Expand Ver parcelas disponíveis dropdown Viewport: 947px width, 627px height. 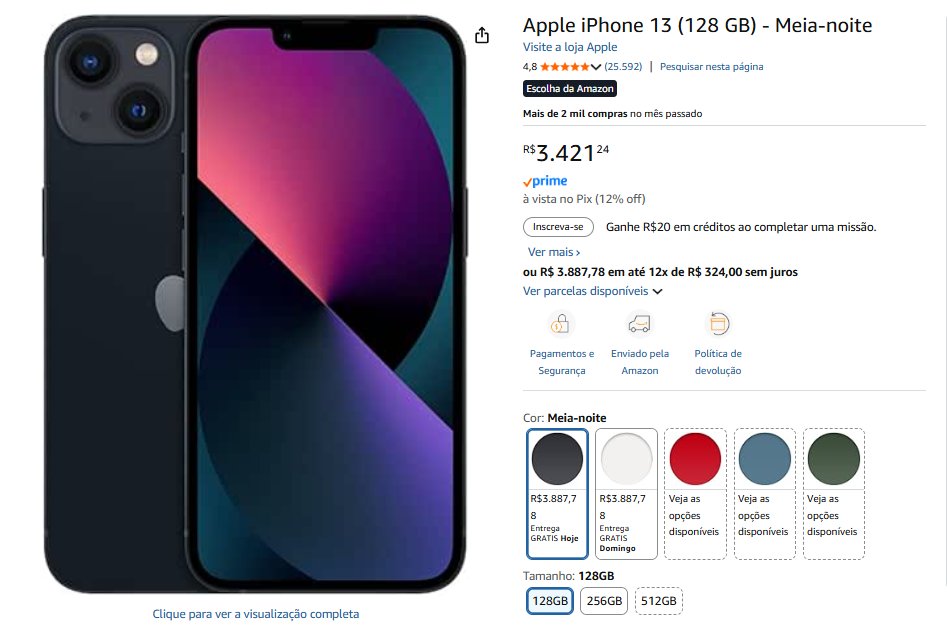pos(592,291)
